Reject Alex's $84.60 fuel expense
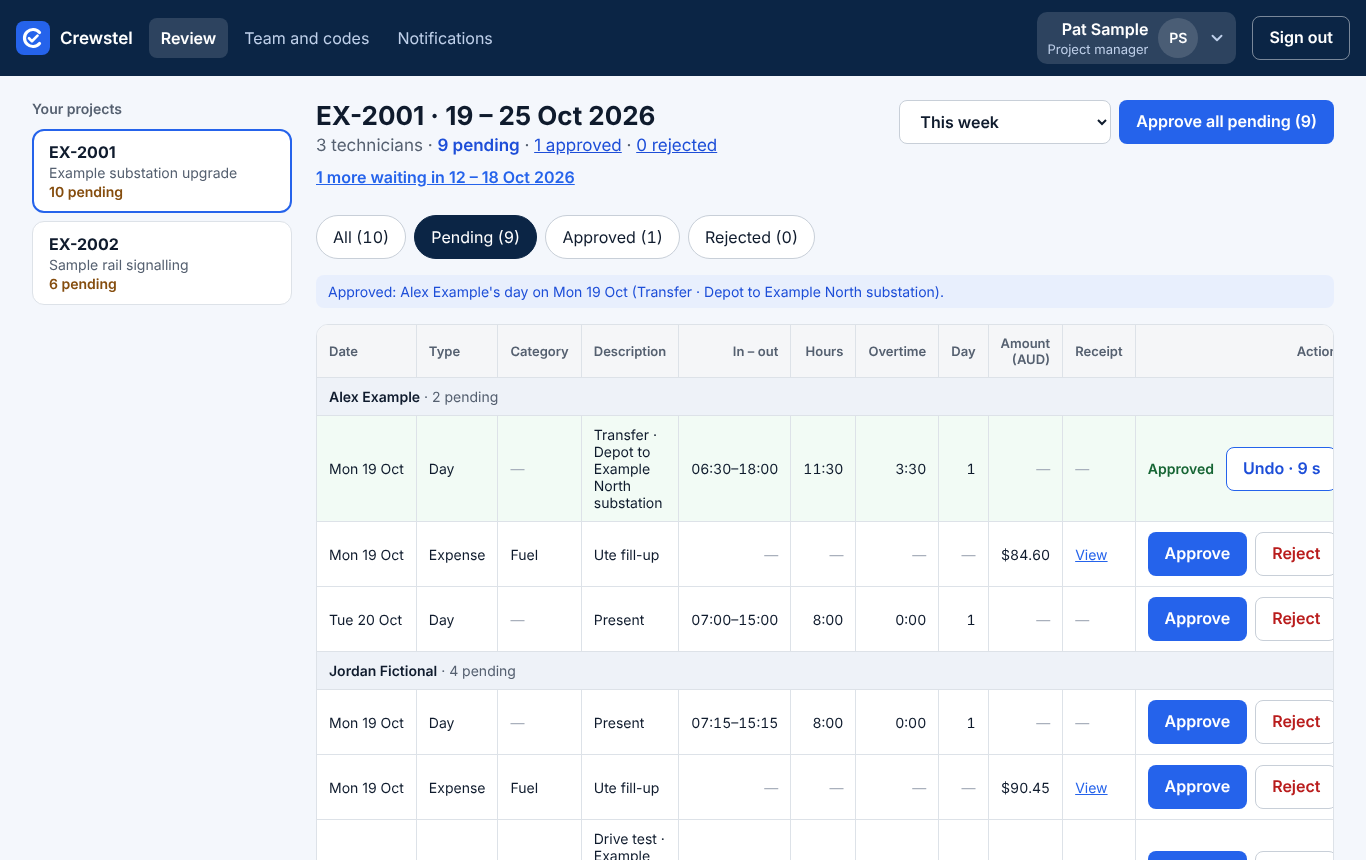 coord(1295,554)
